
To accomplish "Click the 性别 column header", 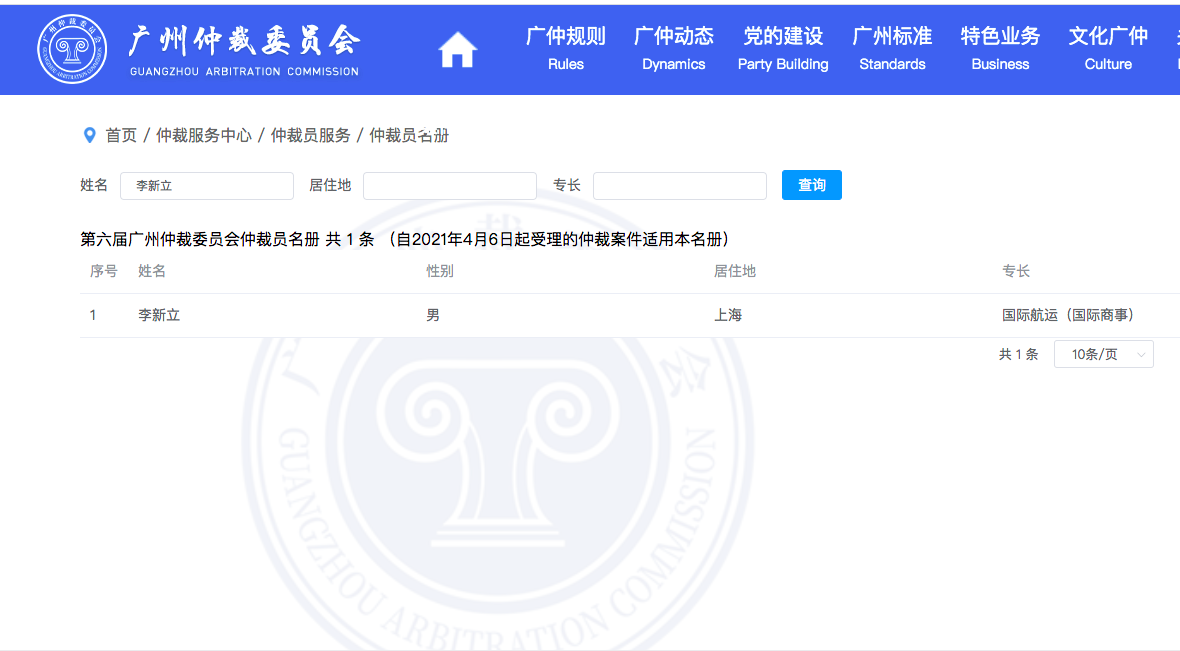I will click(439, 271).
